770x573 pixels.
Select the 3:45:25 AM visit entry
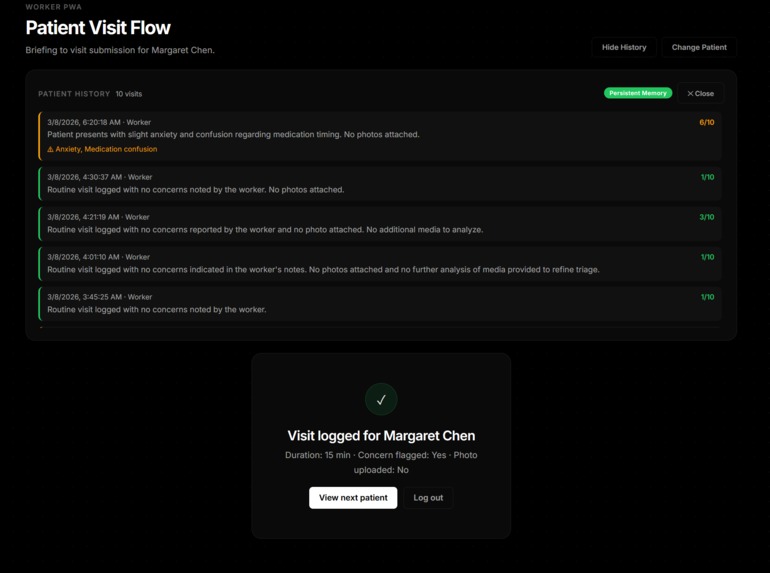pos(380,303)
